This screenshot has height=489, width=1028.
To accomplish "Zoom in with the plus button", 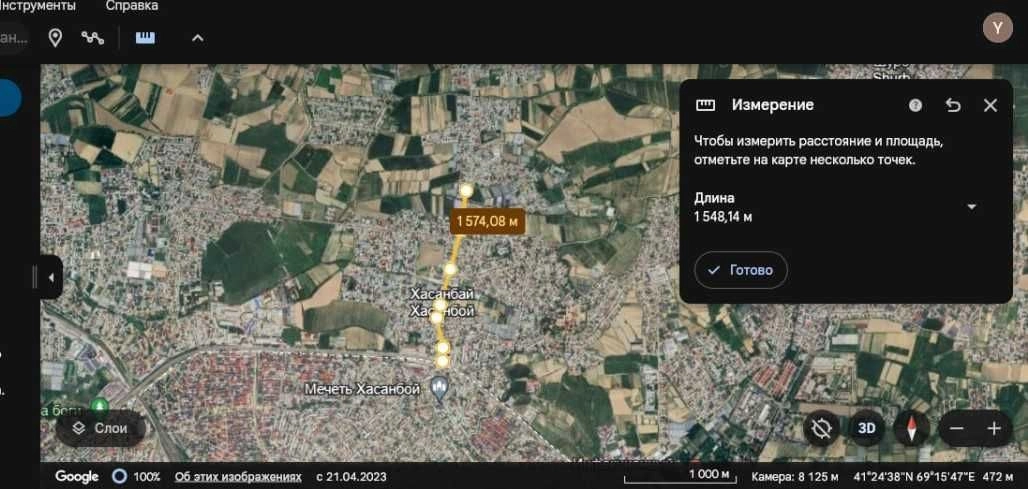I will [994, 429].
